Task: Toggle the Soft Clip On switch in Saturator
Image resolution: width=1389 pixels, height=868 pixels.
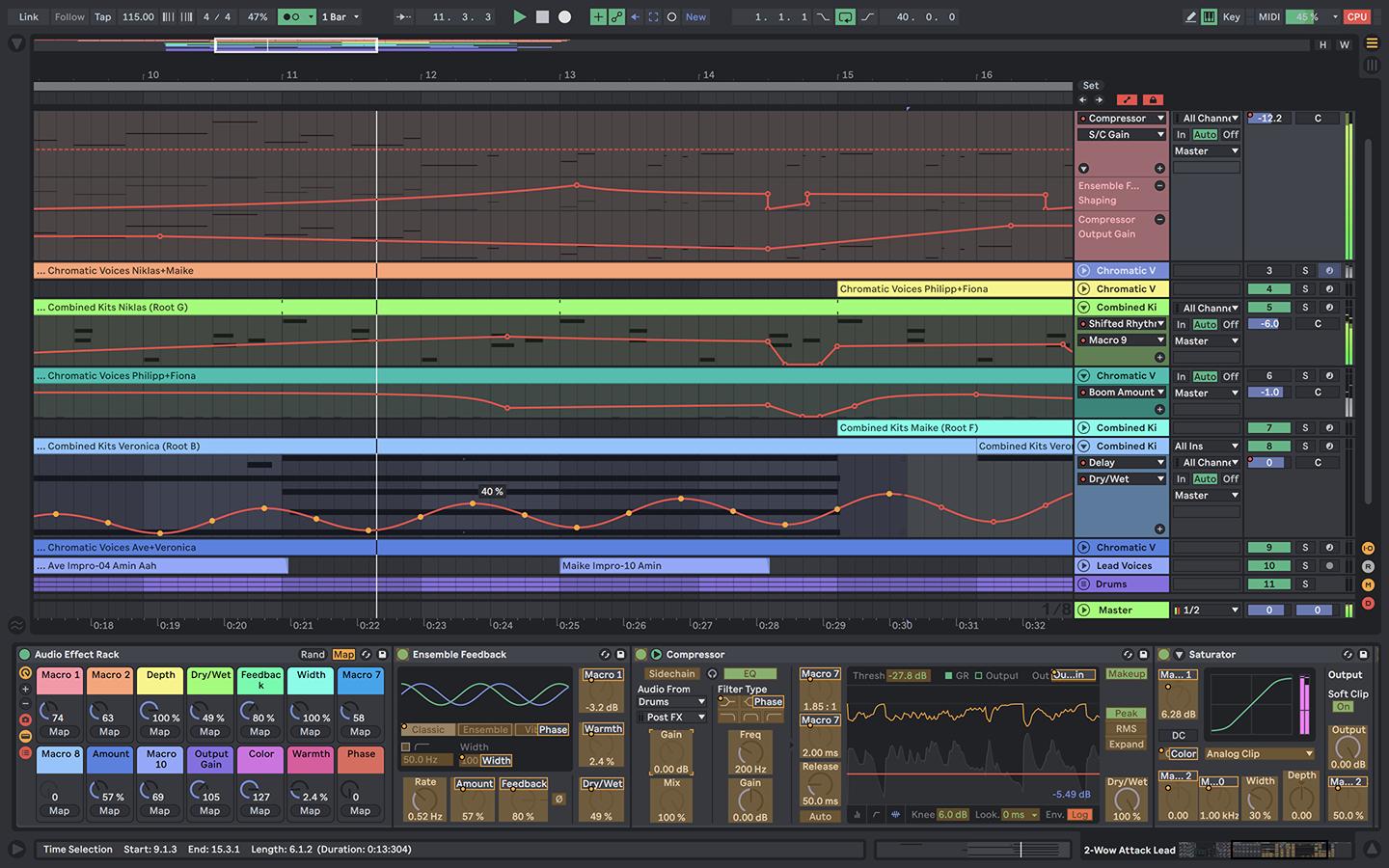Action: (1344, 707)
